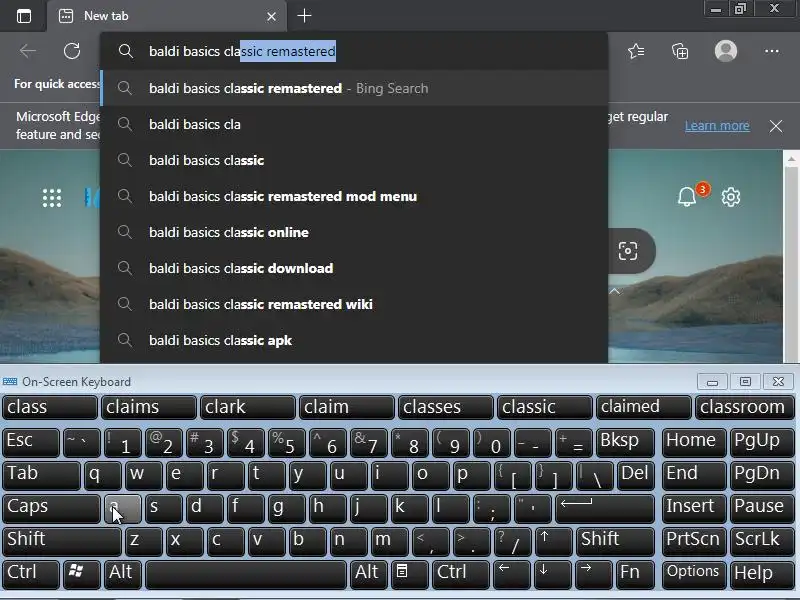This screenshot has height=600, width=800.
Task: Choose suggestion baldi basics classic remastered Bing Search
Action: [354, 88]
